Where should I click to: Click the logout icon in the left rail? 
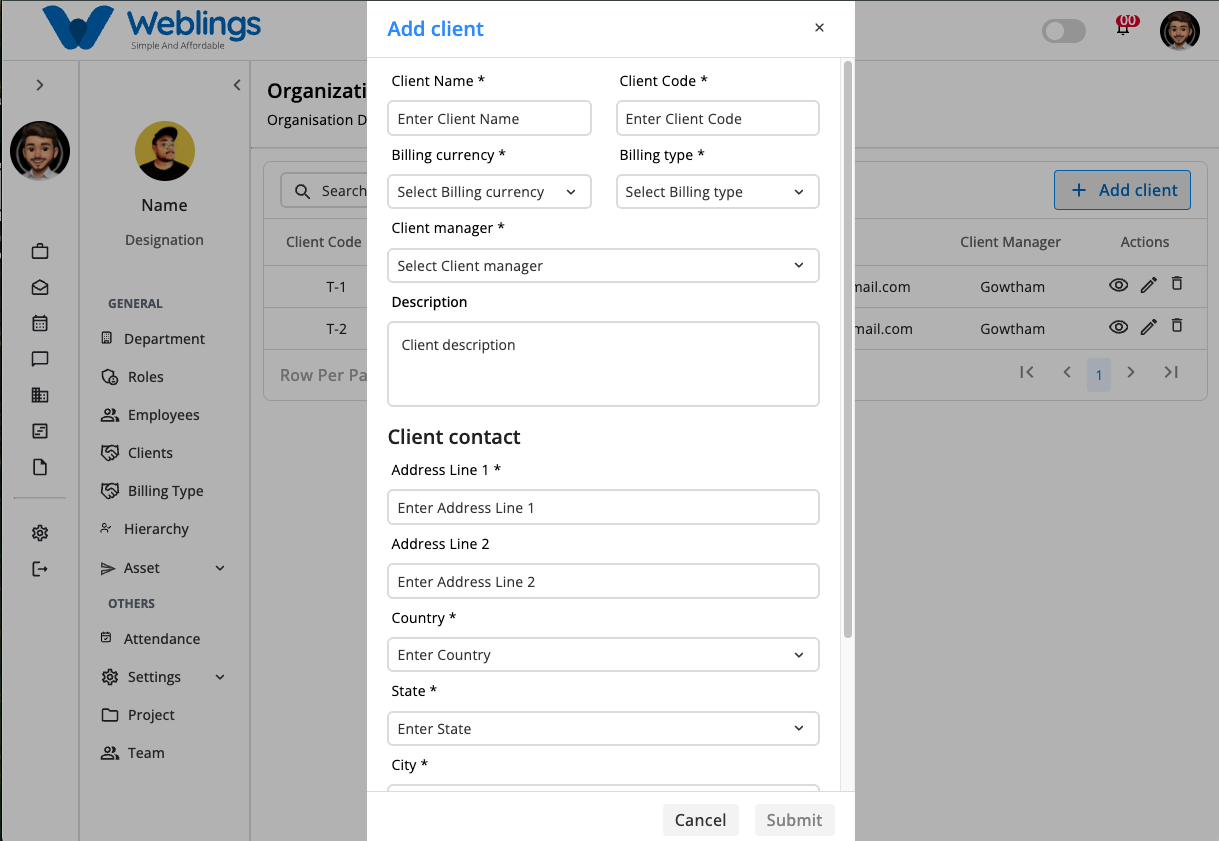point(40,569)
